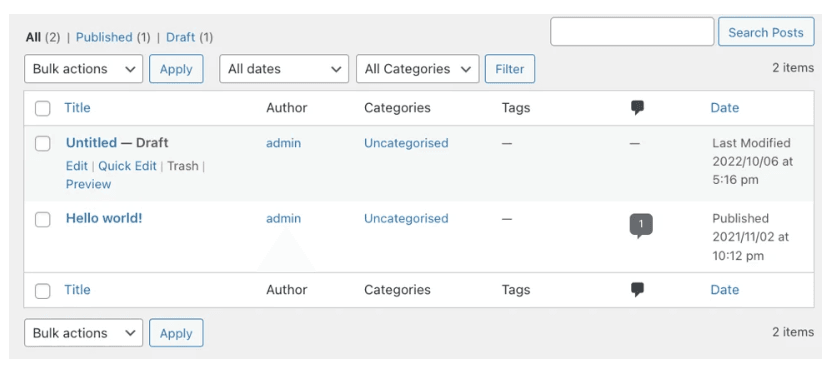Click the Author column label in the top header

pos(287,108)
